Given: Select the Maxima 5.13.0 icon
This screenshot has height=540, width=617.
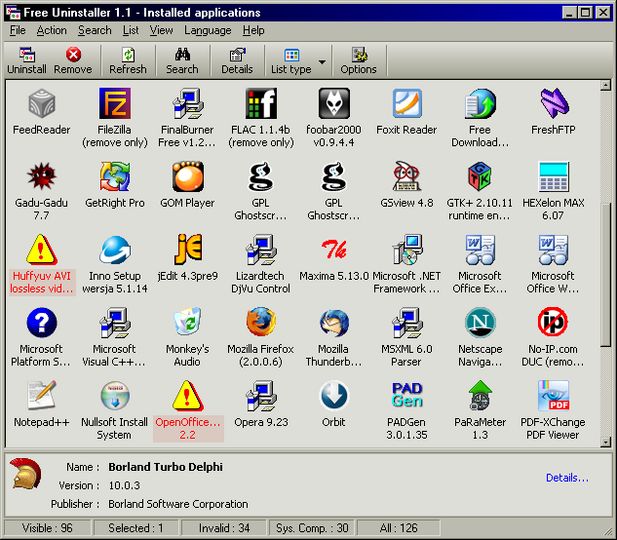Looking at the screenshot, I should click(x=334, y=250).
